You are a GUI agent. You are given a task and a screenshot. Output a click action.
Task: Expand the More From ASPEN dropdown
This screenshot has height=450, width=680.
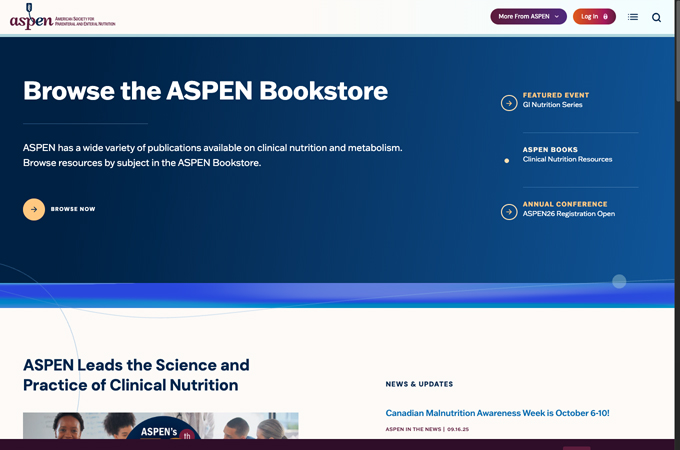(528, 16)
